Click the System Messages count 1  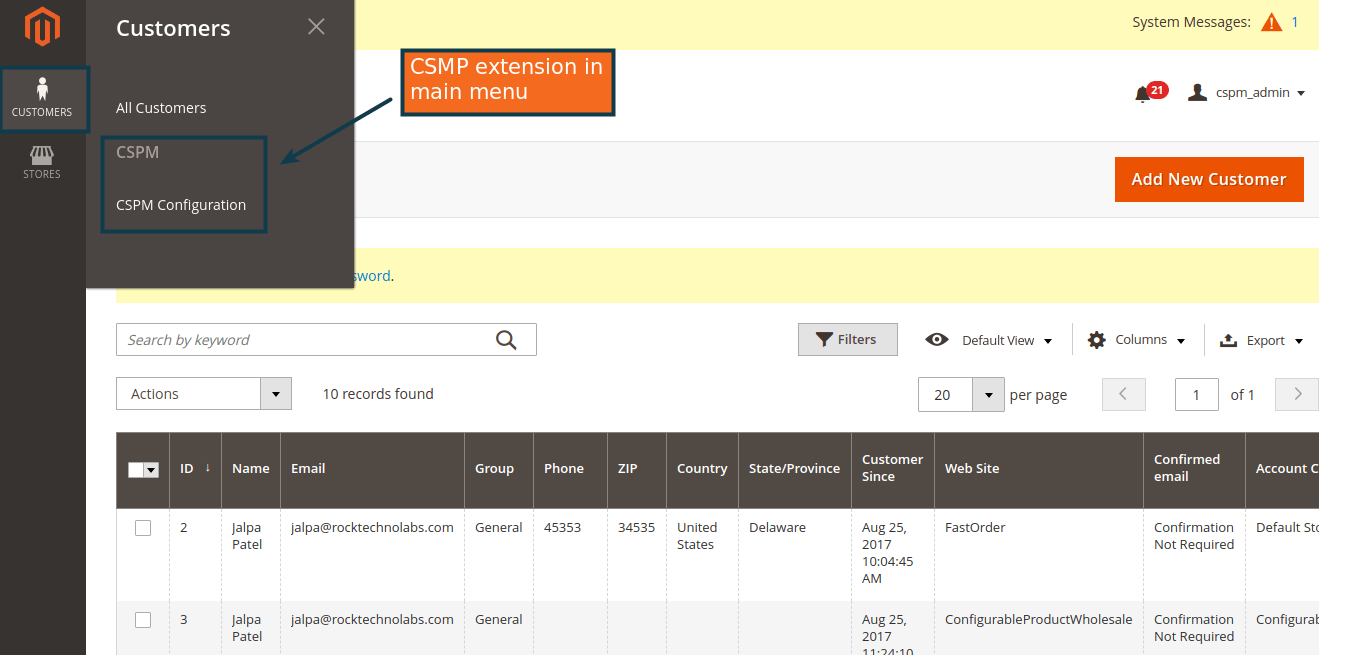coord(1295,22)
